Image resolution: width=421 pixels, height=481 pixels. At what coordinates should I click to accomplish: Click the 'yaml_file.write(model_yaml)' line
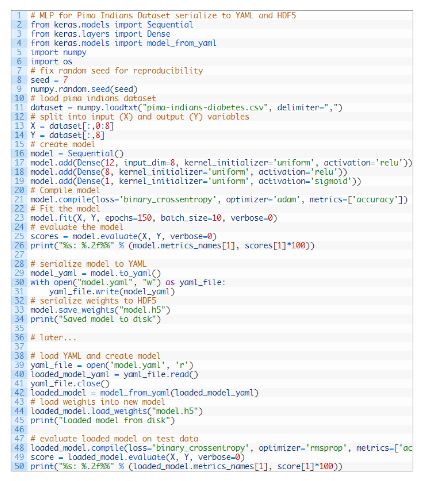click(112, 292)
